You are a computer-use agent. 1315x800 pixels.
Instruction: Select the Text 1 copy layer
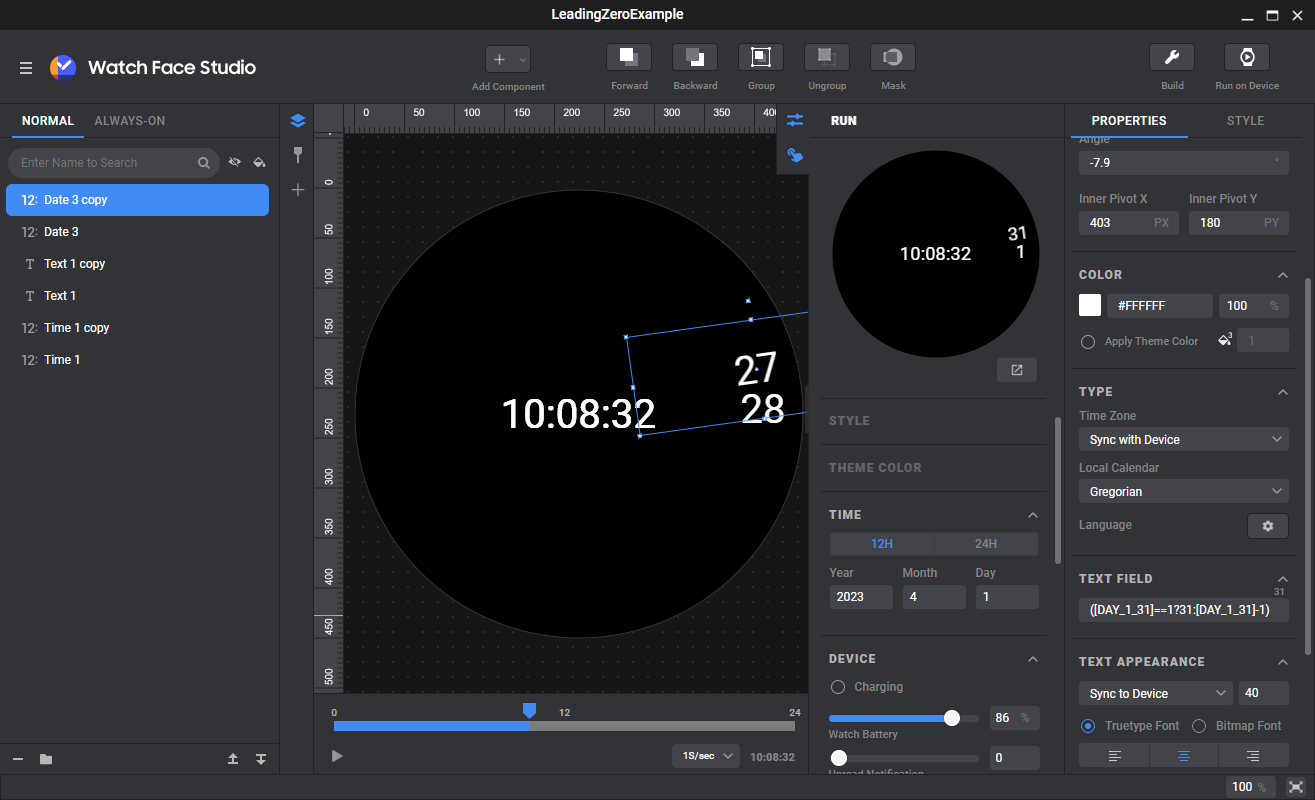[x=74, y=264]
